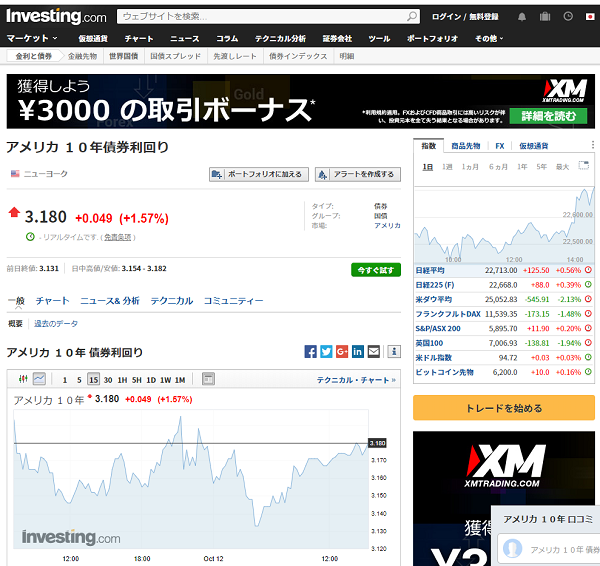The width and height of the screenshot is (600, 566).
Task: Open the notifications bell icon
Action: pos(522,16)
